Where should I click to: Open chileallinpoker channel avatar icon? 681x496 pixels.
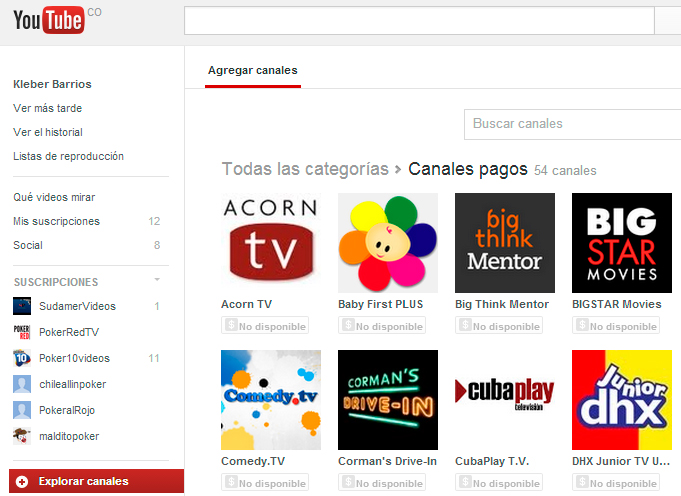(22, 384)
